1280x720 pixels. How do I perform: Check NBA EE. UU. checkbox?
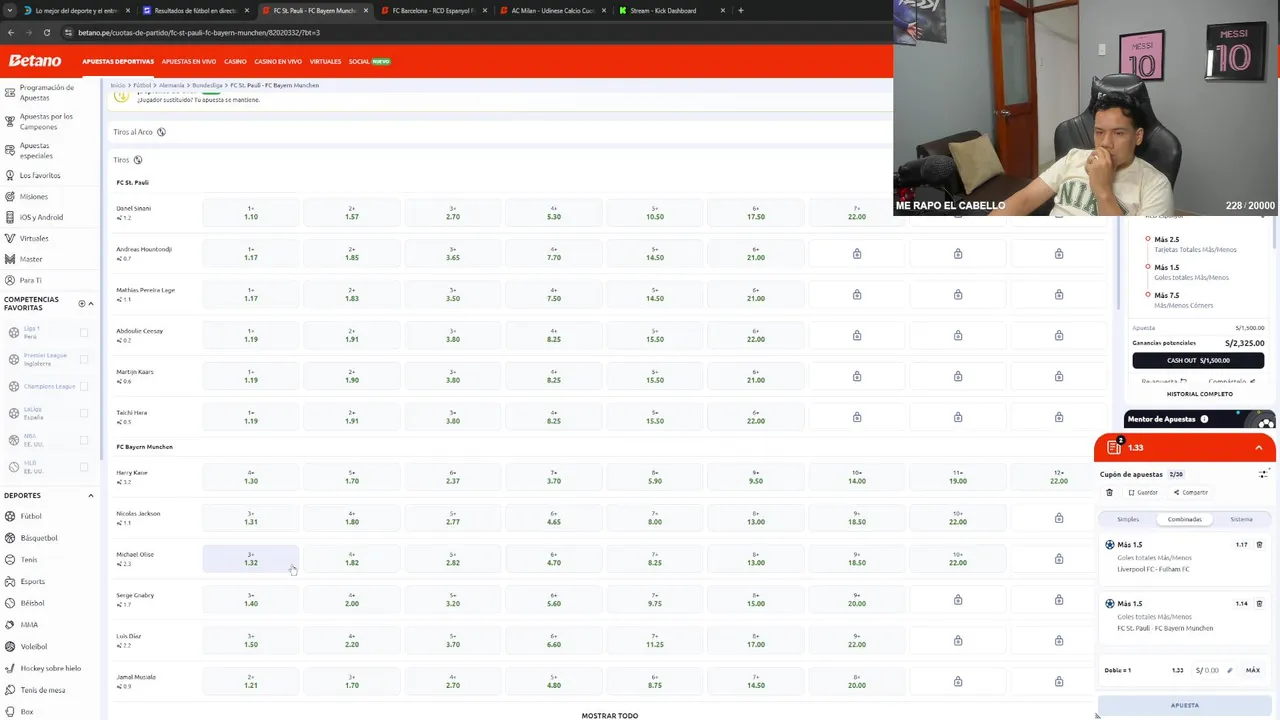pyautogui.click(x=83, y=440)
